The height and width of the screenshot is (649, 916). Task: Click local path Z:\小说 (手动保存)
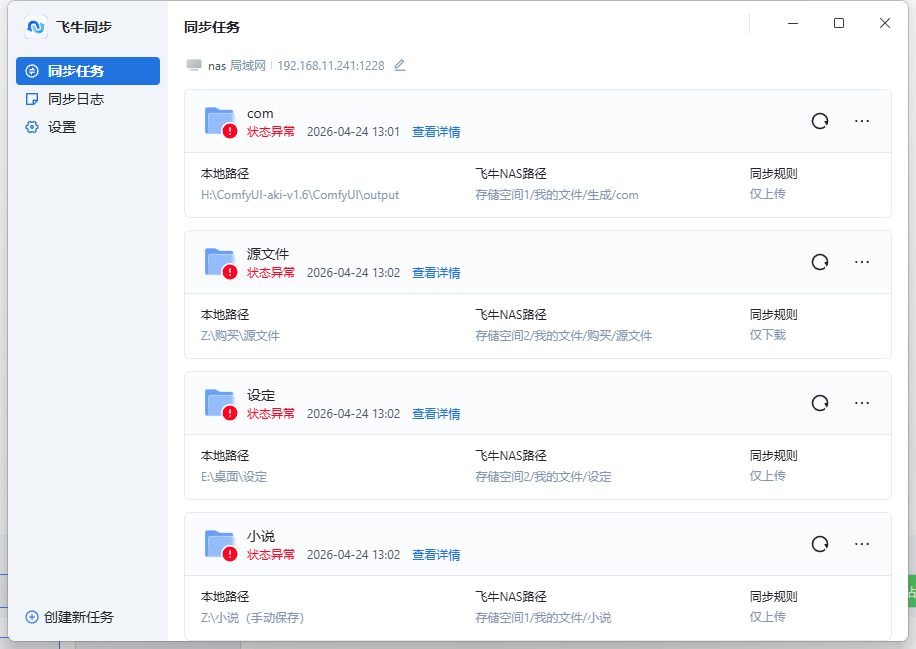coord(252,617)
